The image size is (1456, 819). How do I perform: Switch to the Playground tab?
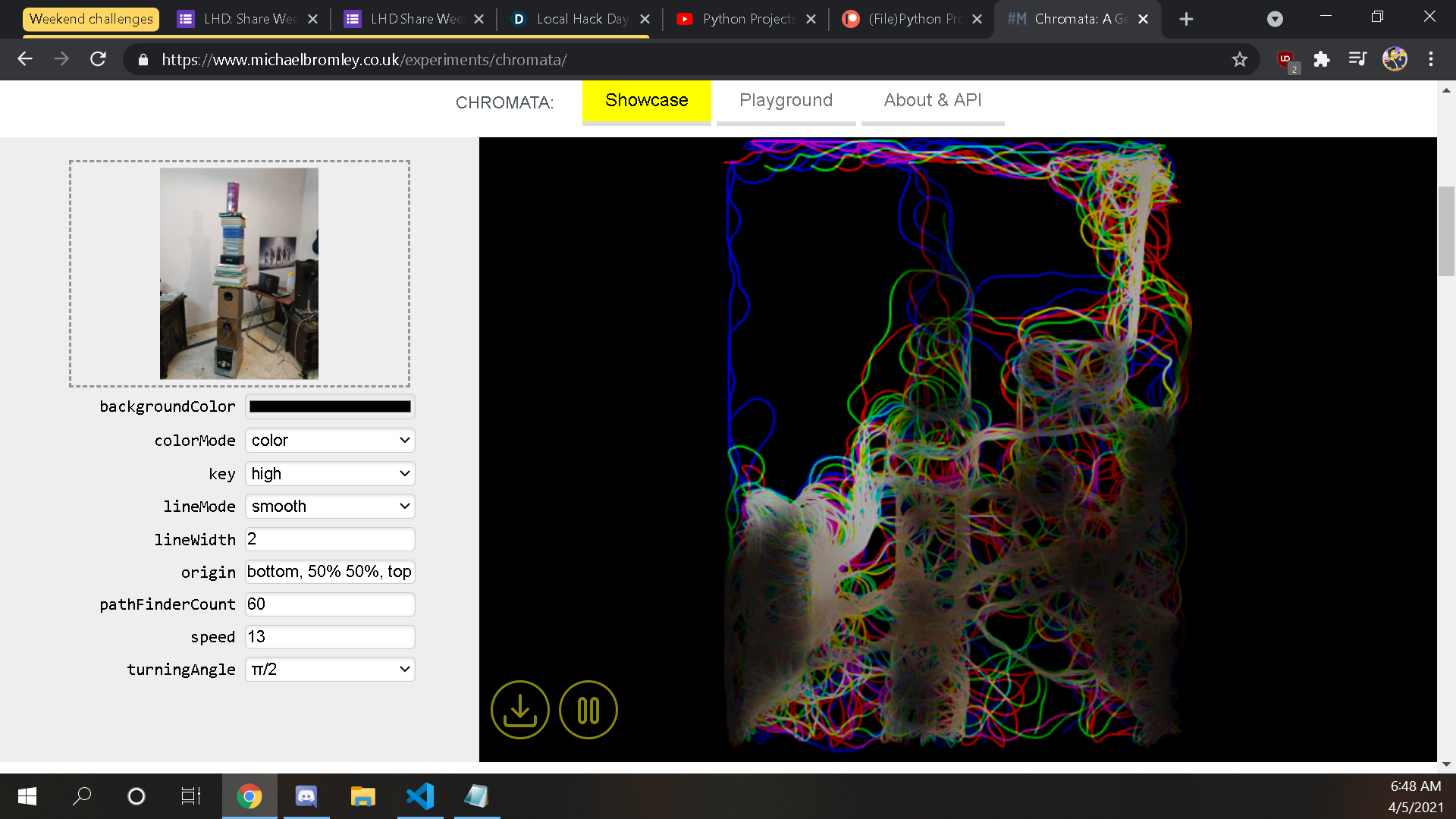coord(786,101)
